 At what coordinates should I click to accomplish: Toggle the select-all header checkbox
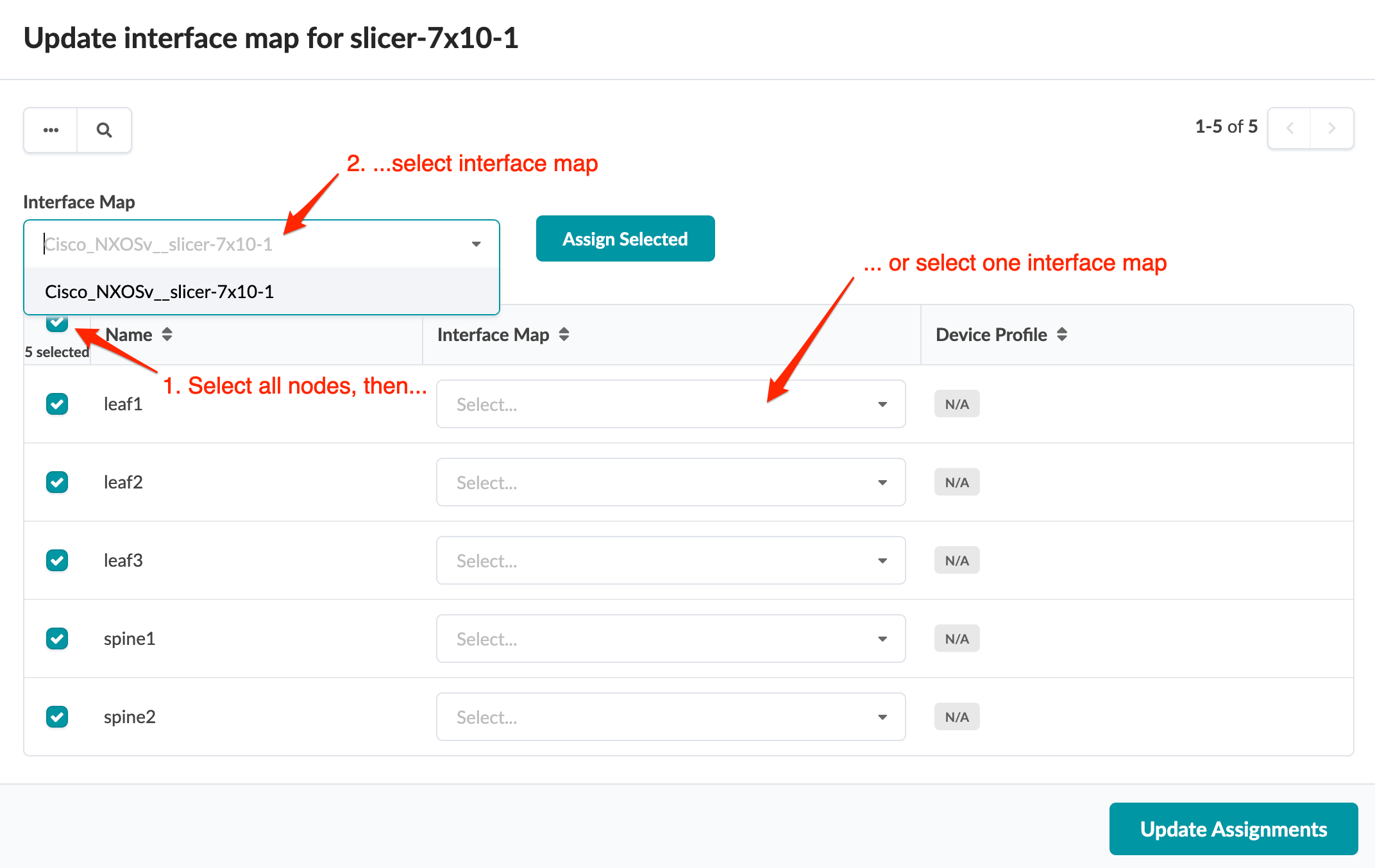coord(57,324)
